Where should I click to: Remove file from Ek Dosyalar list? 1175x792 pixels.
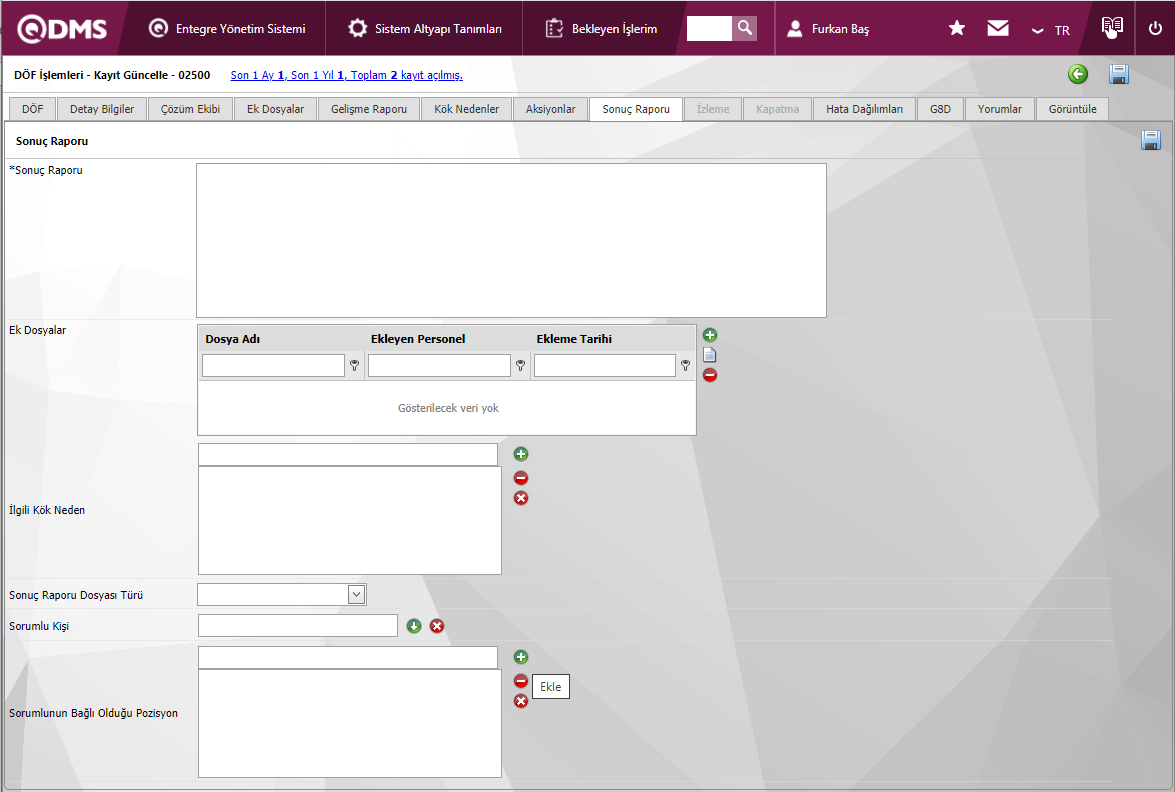coord(710,375)
